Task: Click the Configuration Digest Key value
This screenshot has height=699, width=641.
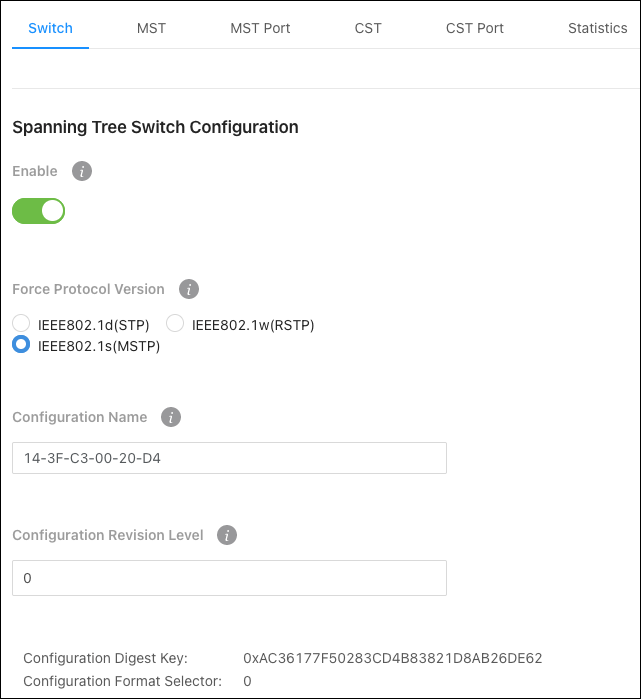Action: (x=393, y=658)
